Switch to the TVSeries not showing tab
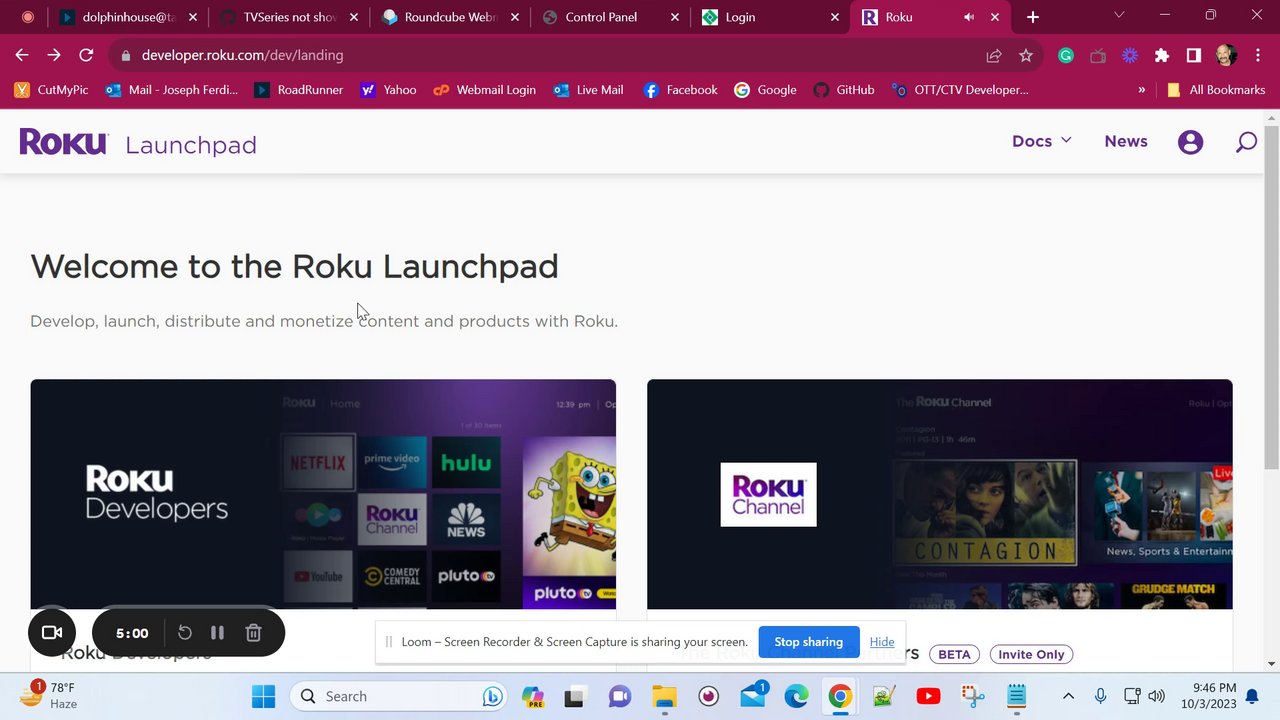 [290, 17]
